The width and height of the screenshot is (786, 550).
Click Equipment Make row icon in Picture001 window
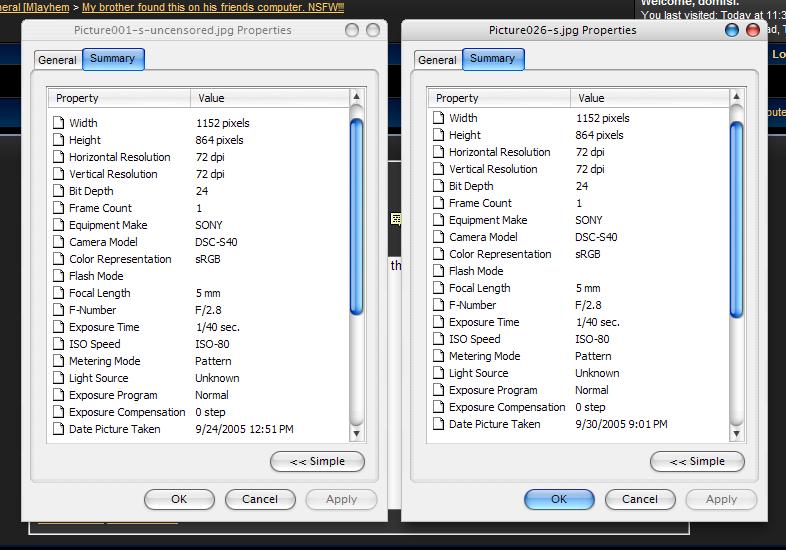click(x=59, y=225)
